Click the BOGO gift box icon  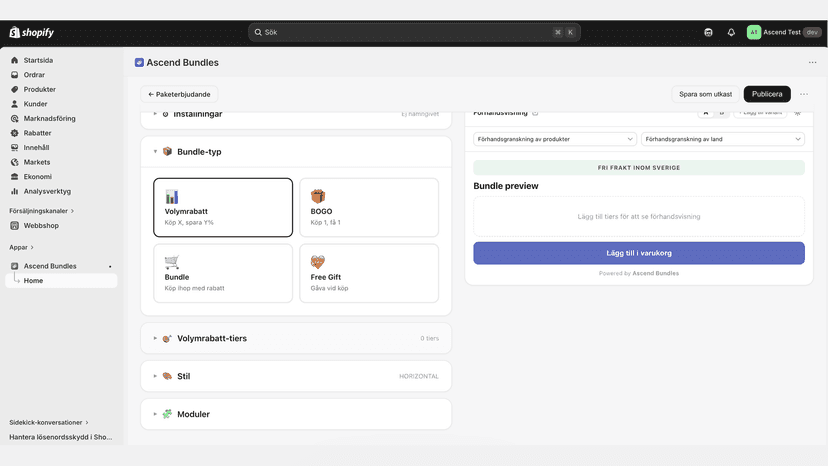[x=317, y=197]
